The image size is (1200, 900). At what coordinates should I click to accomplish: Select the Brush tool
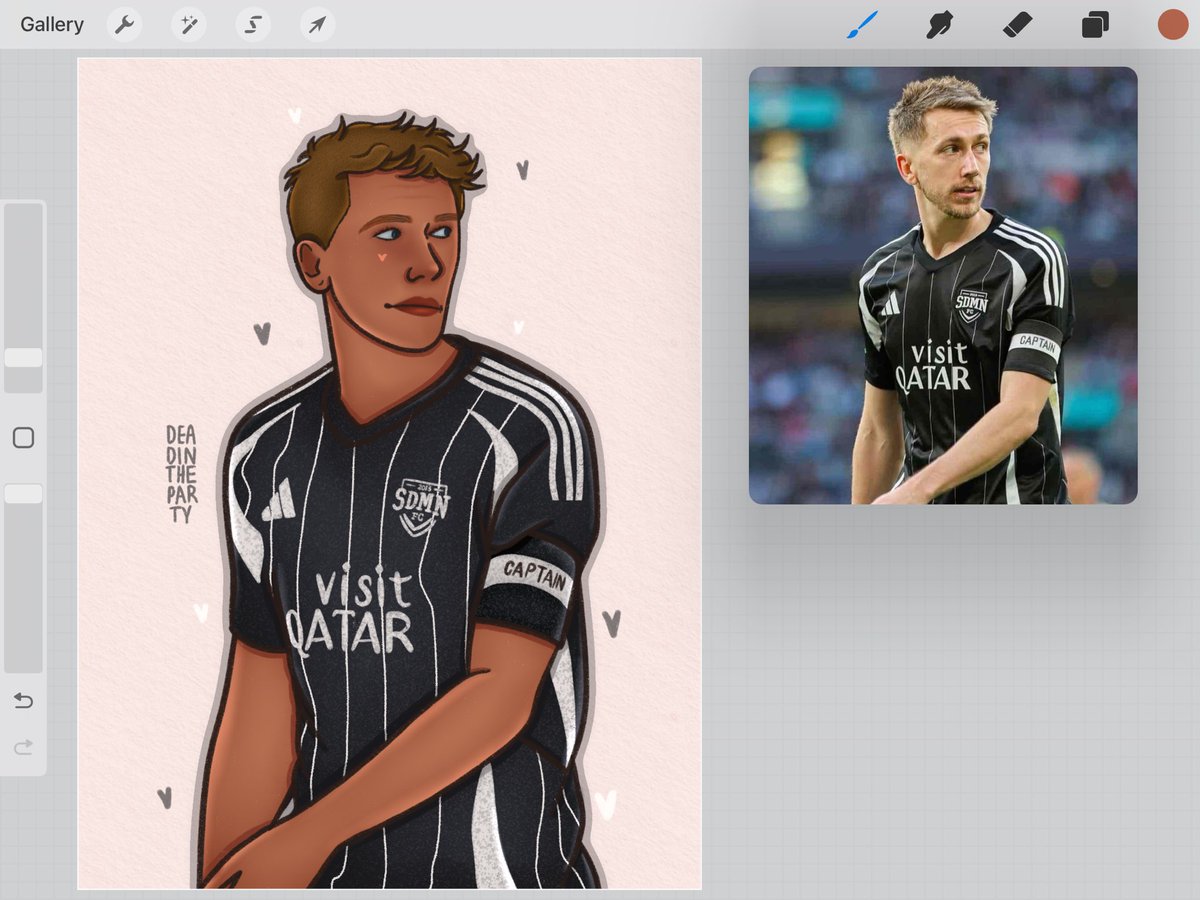(x=862, y=25)
